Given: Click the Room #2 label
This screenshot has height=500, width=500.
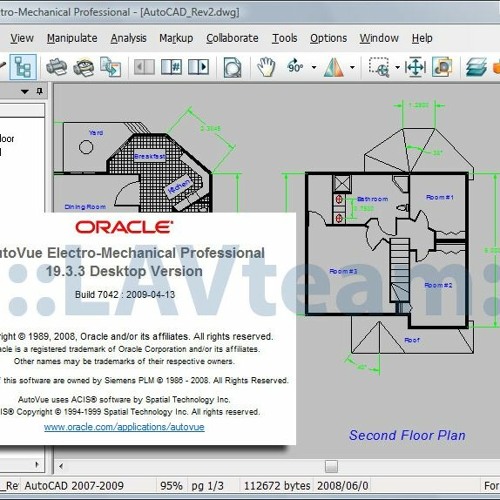Looking at the screenshot, I should 438,285.
